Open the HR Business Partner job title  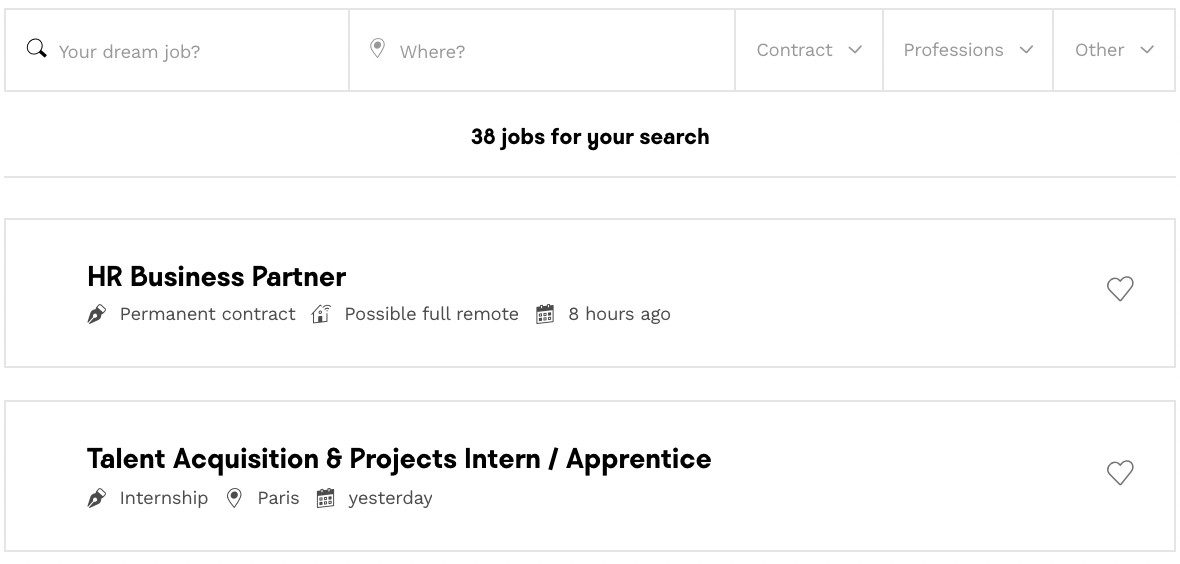point(216,277)
